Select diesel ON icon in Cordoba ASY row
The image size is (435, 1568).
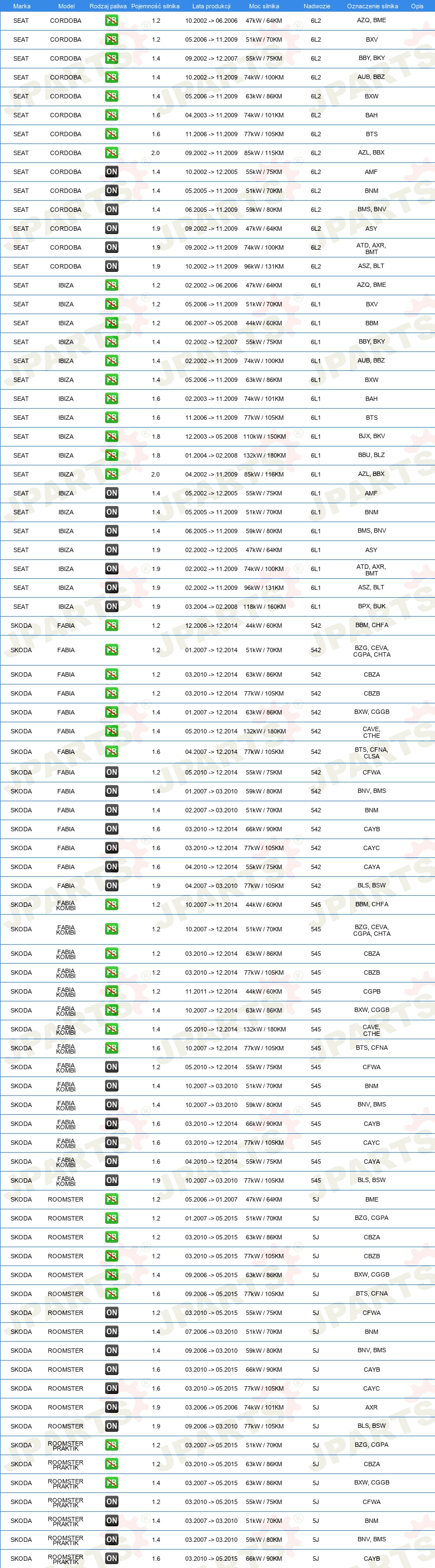point(111,229)
